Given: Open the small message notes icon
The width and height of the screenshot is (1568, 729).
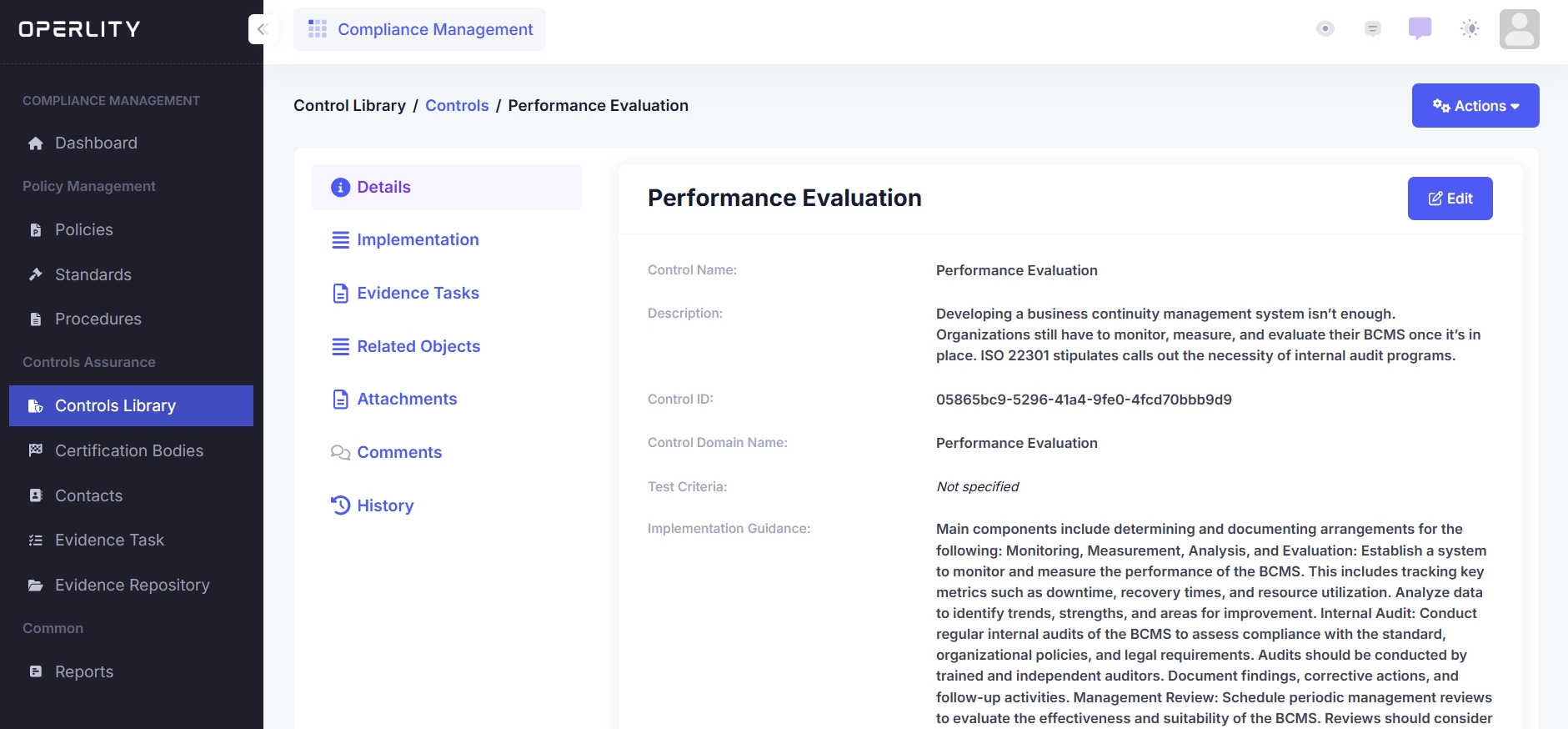Looking at the screenshot, I should 1372,29.
